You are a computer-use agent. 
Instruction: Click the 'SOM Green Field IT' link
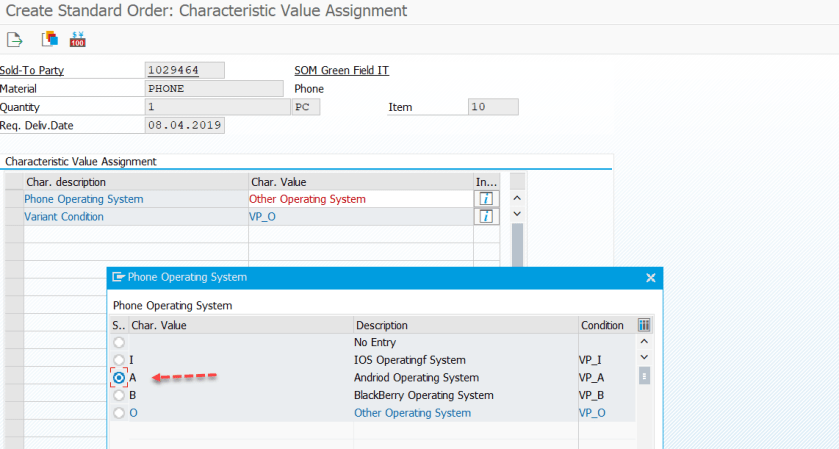point(341,70)
